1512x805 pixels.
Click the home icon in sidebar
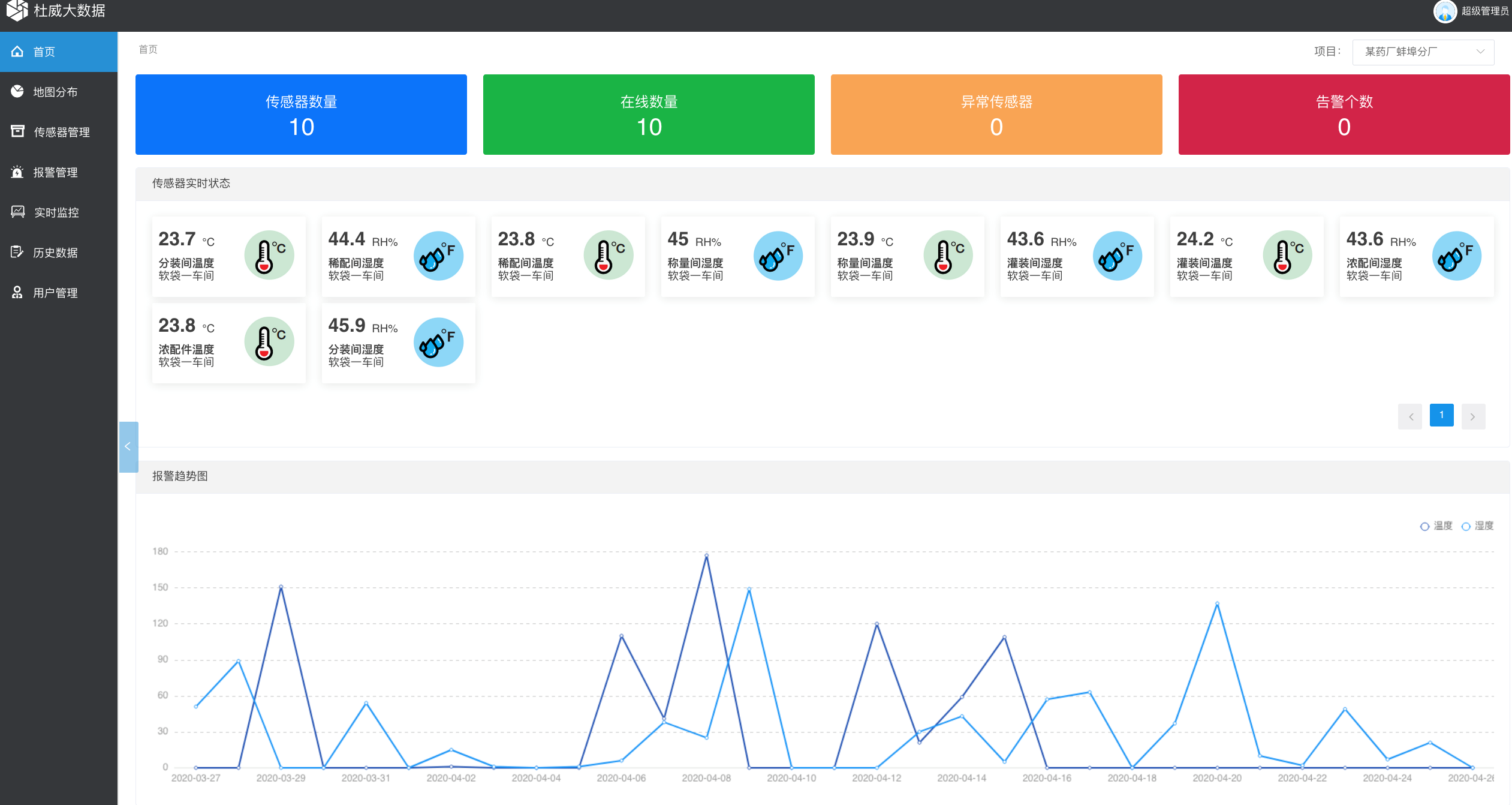pyautogui.click(x=17, y=52)
